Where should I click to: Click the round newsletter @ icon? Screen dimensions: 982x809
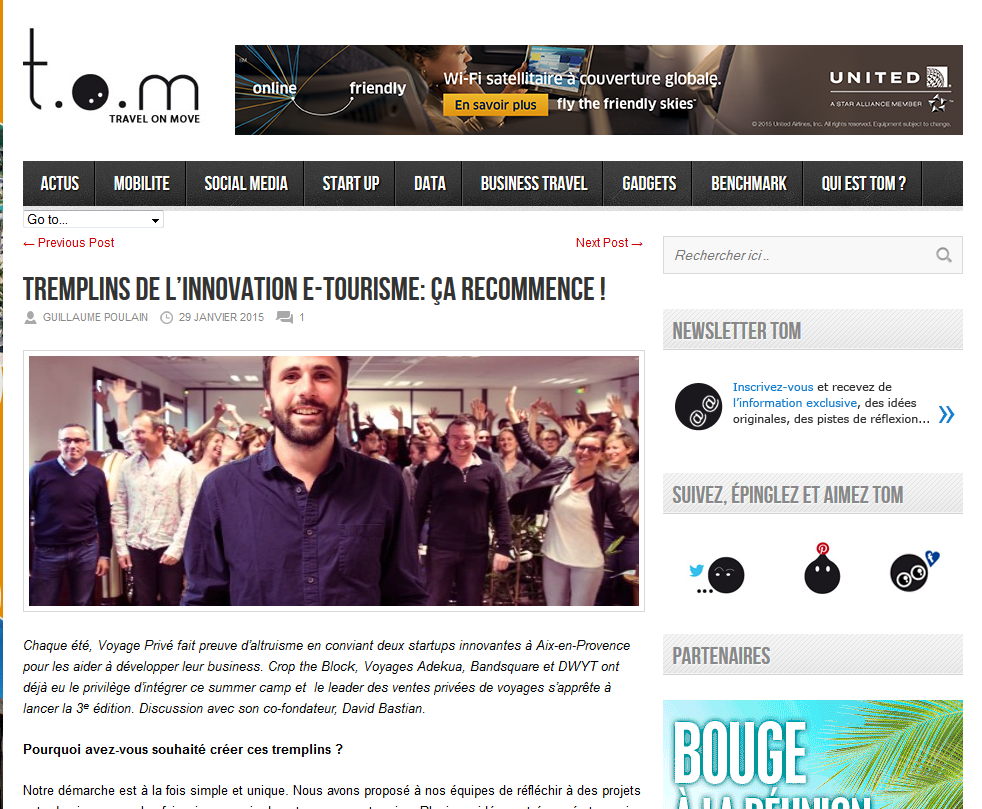pos(698,406)
